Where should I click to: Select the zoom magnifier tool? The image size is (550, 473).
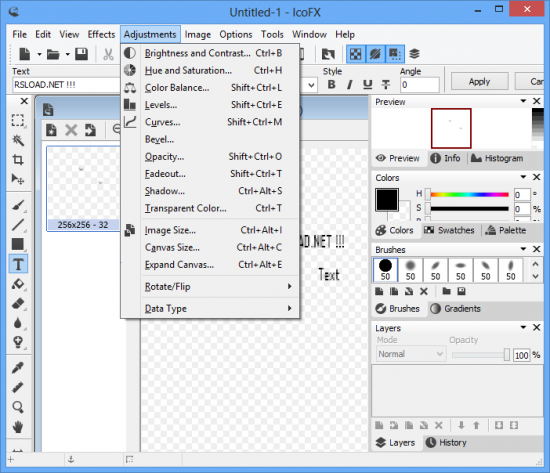coord(18,407)
